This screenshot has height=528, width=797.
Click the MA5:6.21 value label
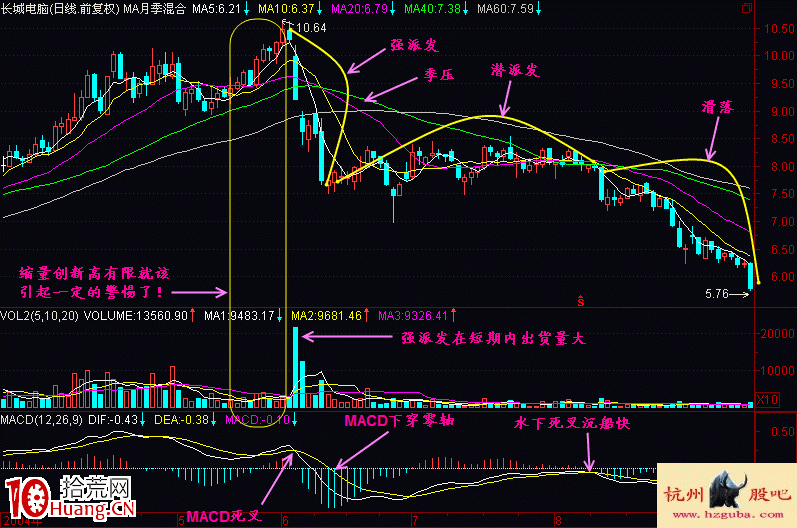point(216,8)
